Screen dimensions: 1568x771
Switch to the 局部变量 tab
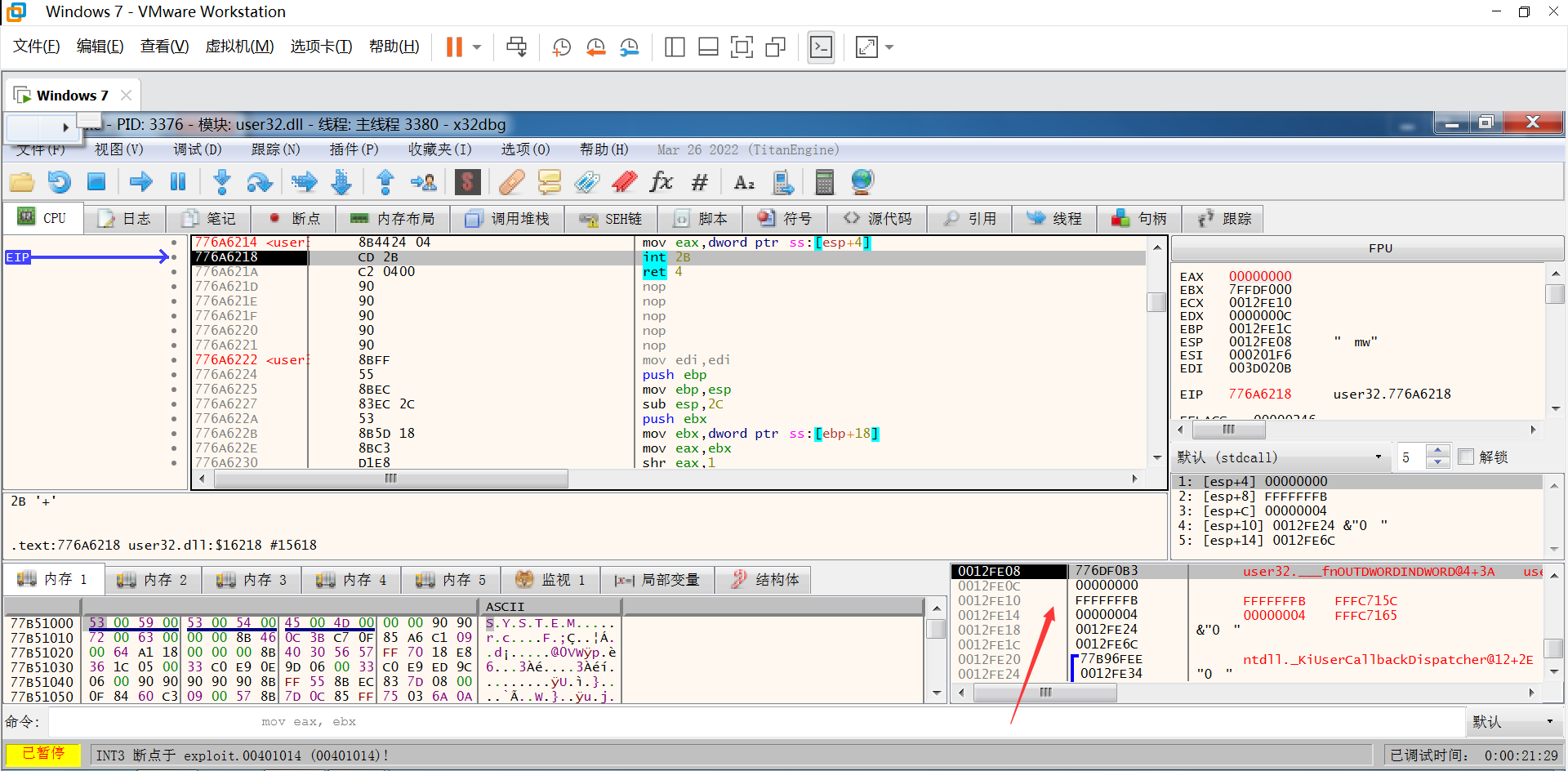tap(657, 580)
